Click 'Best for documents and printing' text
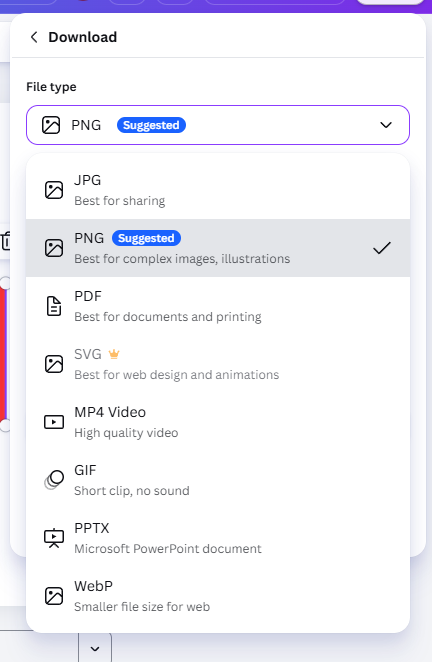 [x=168, y=317]
